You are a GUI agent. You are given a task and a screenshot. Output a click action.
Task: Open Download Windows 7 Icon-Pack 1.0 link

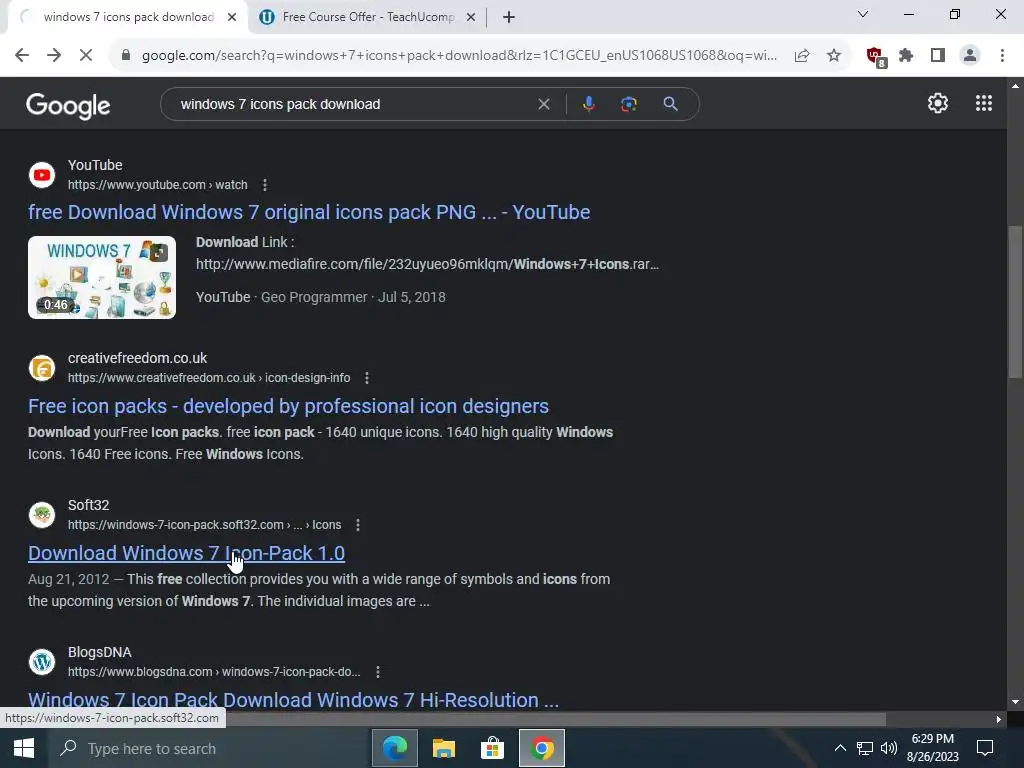(x=186, y=553)
